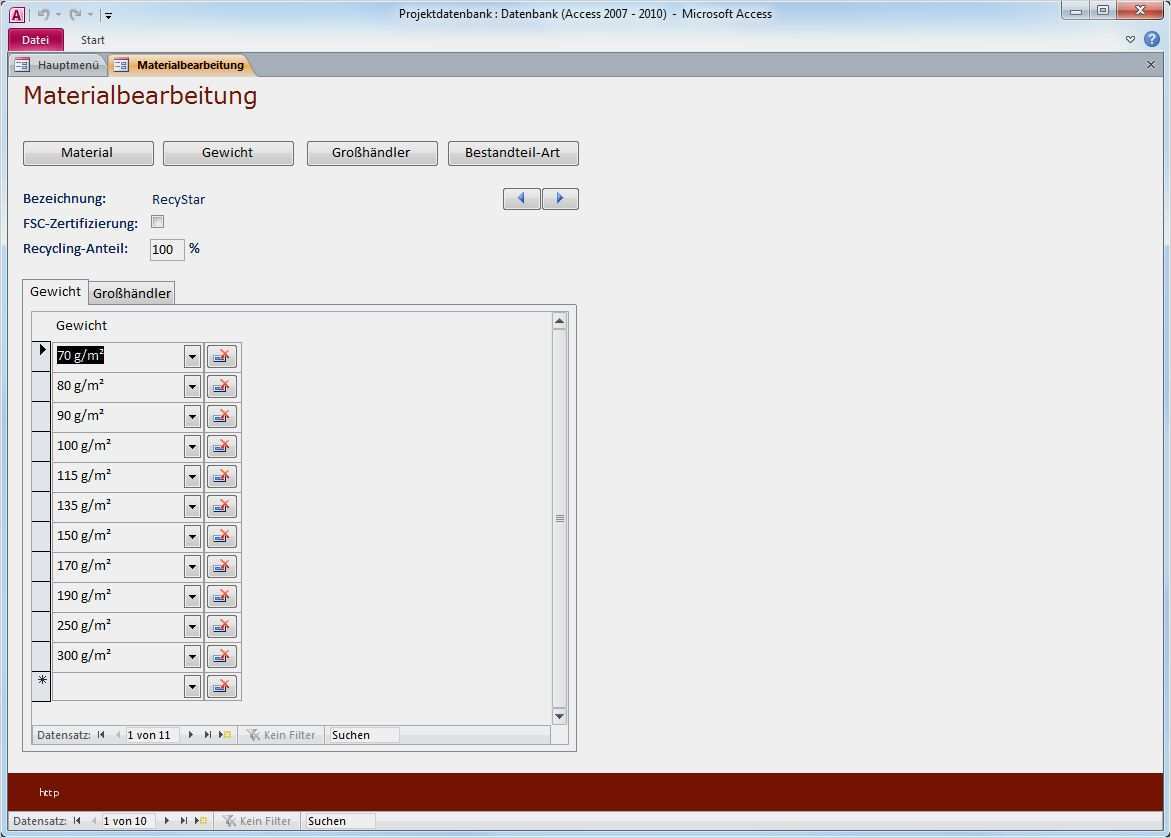Toggle the FSC-Zertifizierung checkbox
This screenshot has height=838, width=1171.
coord(157,222)
